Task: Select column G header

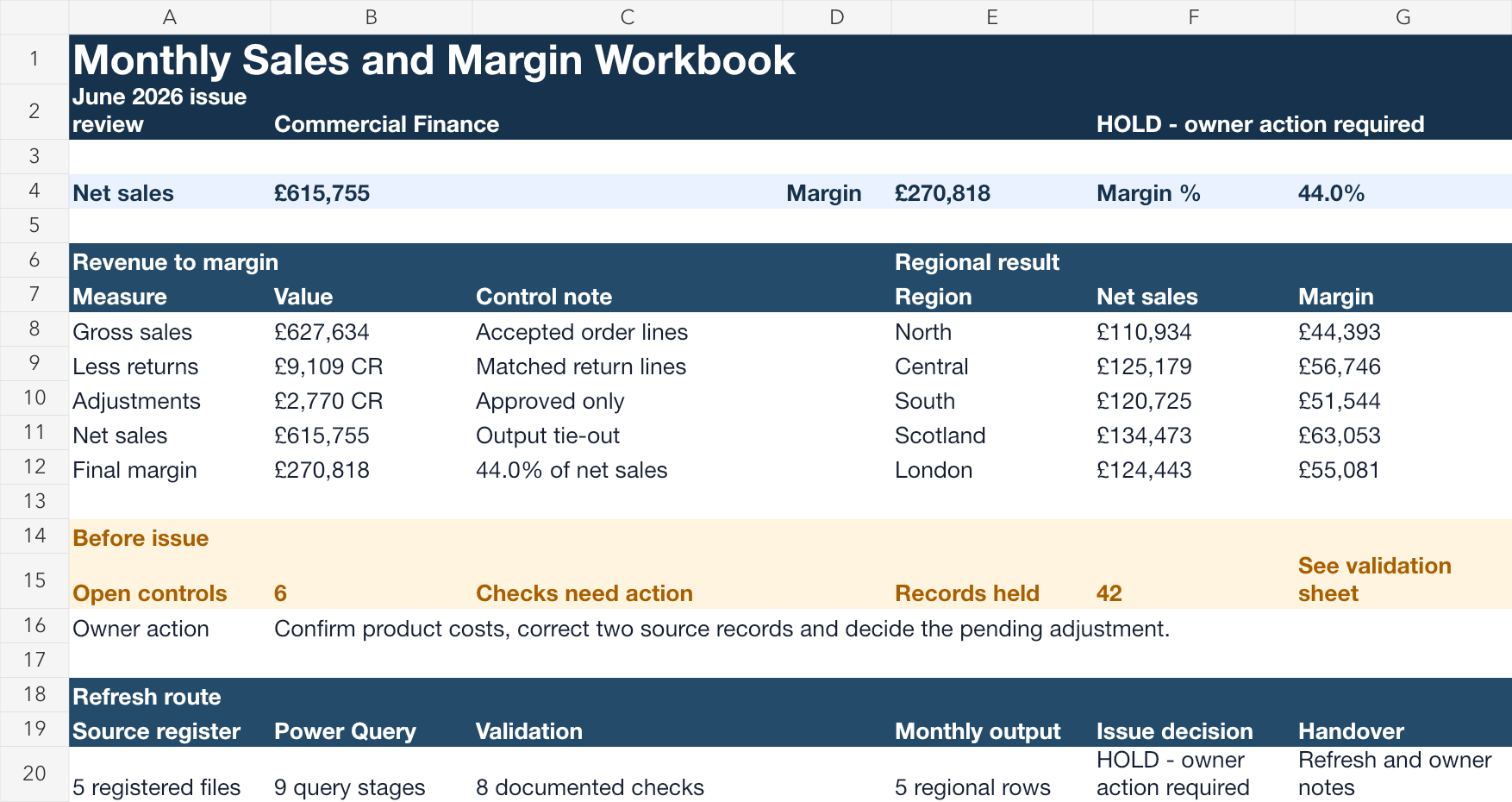Action: click(1403, 17)
